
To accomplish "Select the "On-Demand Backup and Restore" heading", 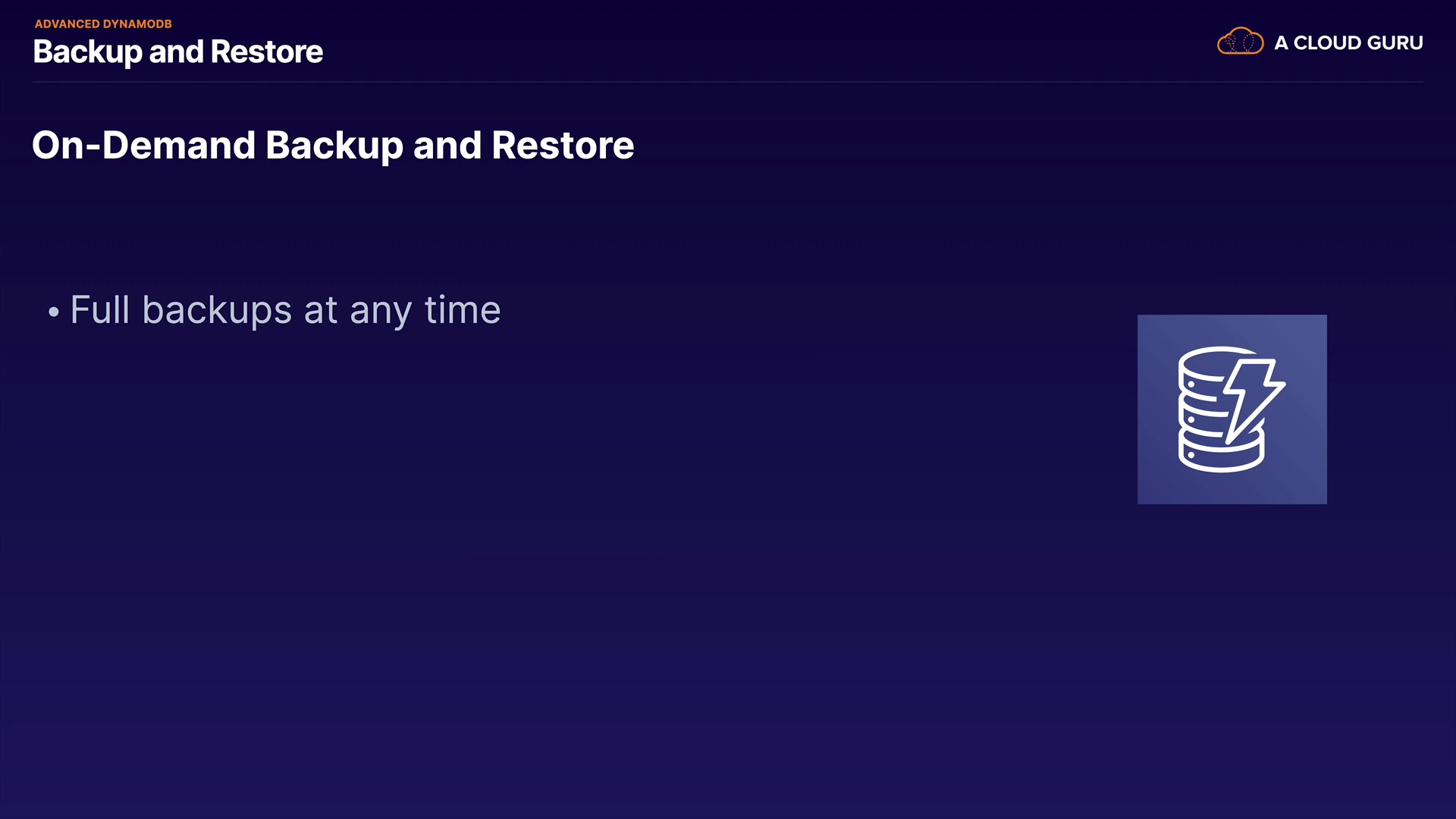I will [x=333, y=145].
